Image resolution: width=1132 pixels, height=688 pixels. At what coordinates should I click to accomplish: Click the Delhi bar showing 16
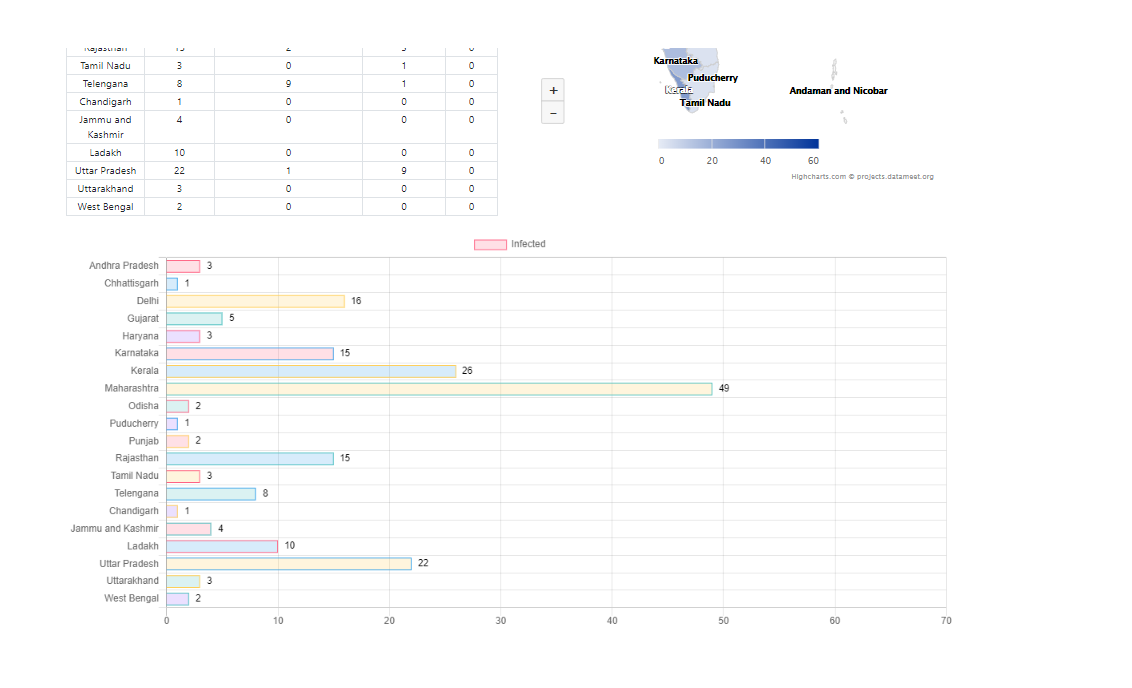point(256,301)
